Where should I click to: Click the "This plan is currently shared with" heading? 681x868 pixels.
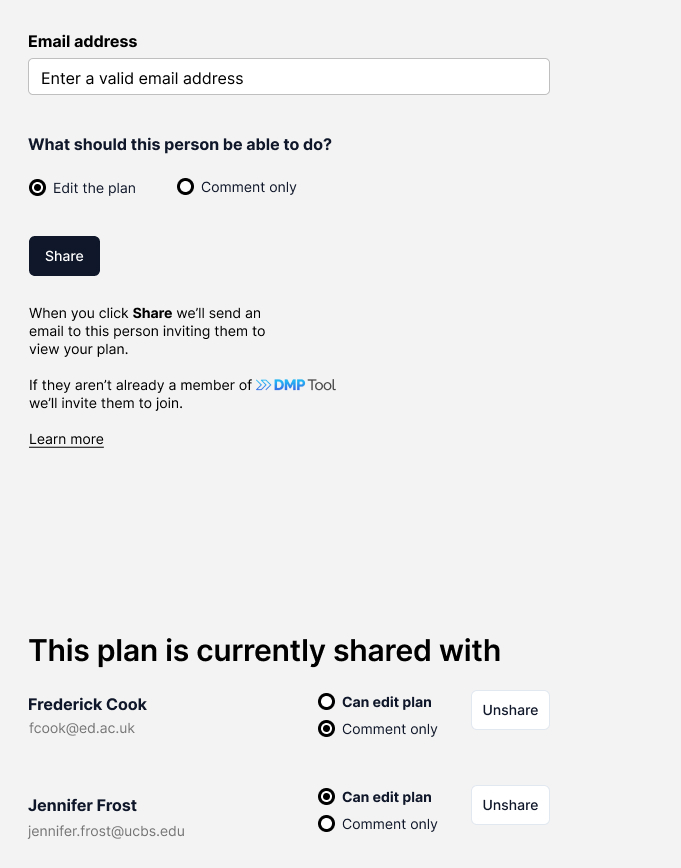click(x=264, y=651)
